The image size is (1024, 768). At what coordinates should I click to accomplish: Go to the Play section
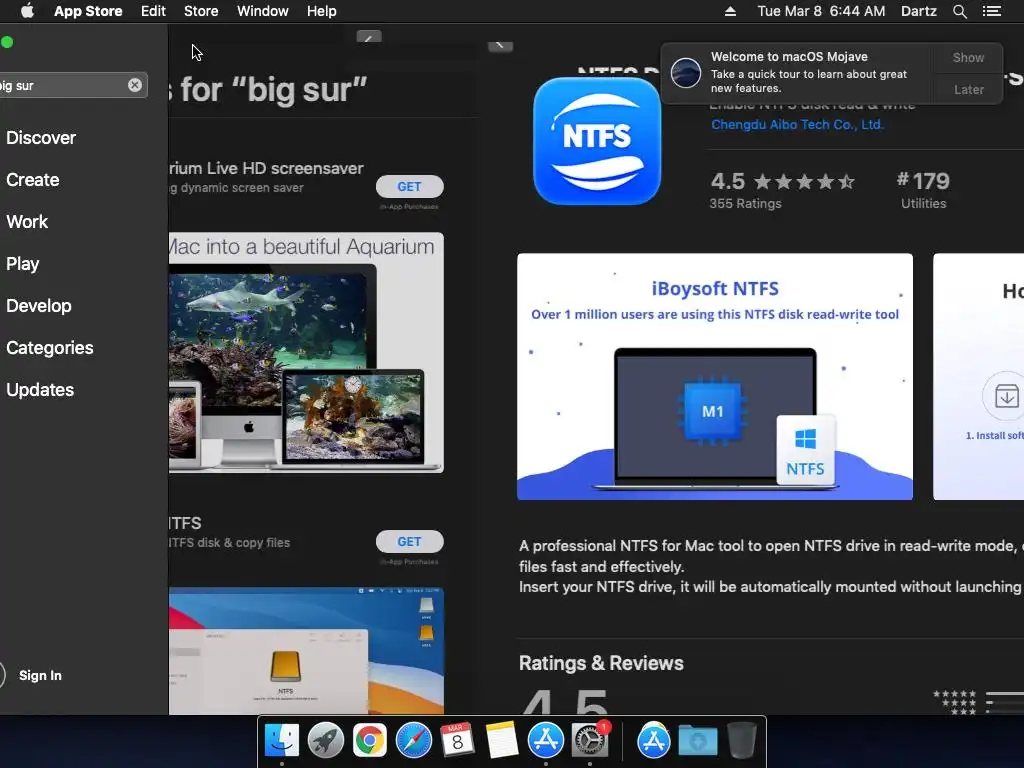point(23,264)
